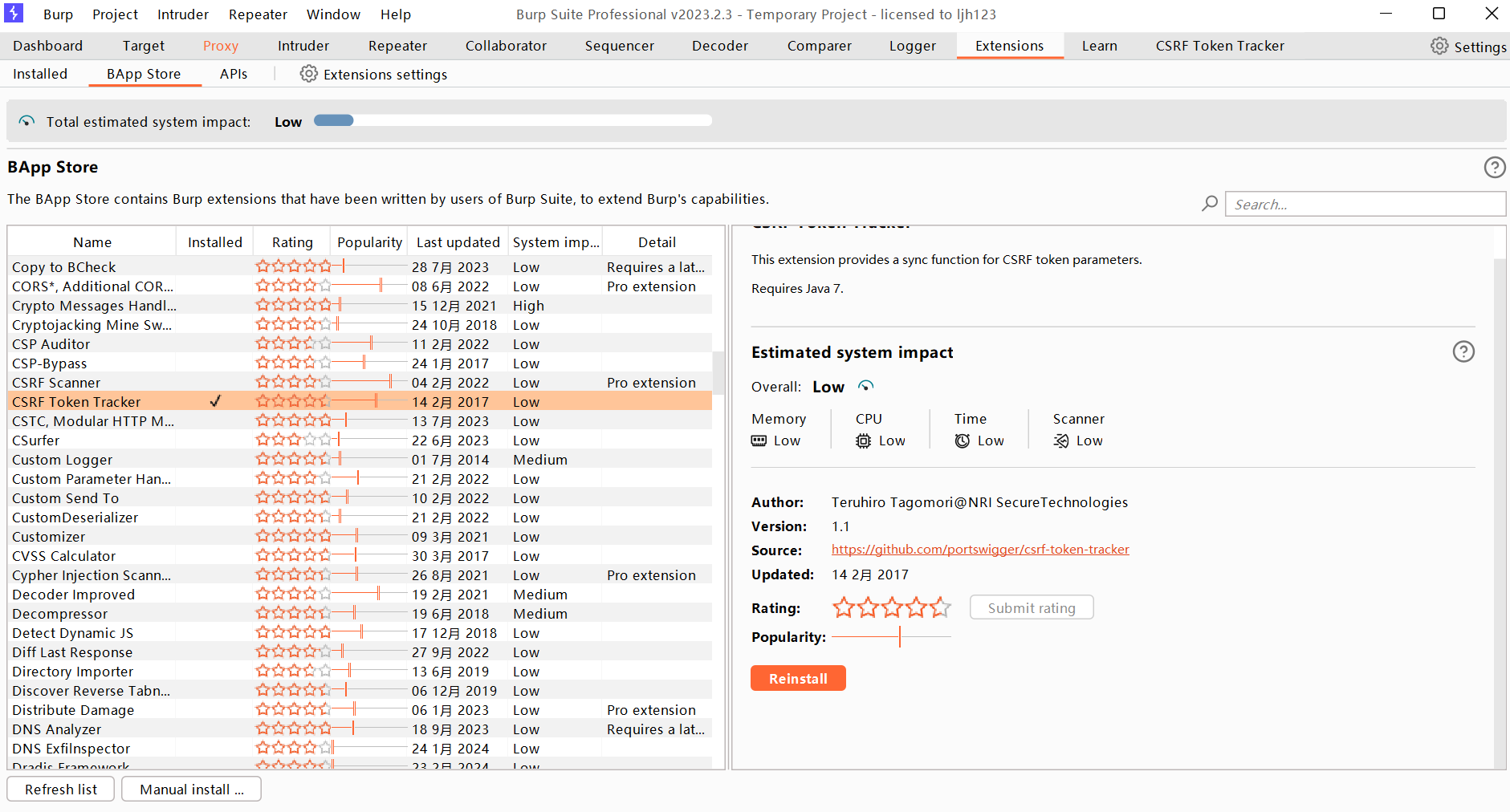Click the first rating star in details

click(843, 607)
